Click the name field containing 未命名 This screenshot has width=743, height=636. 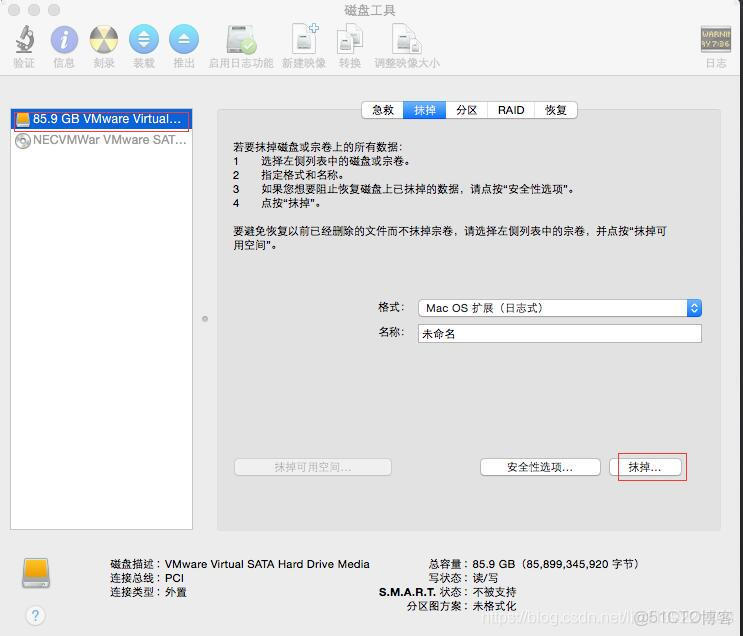[x=560, y=334]
